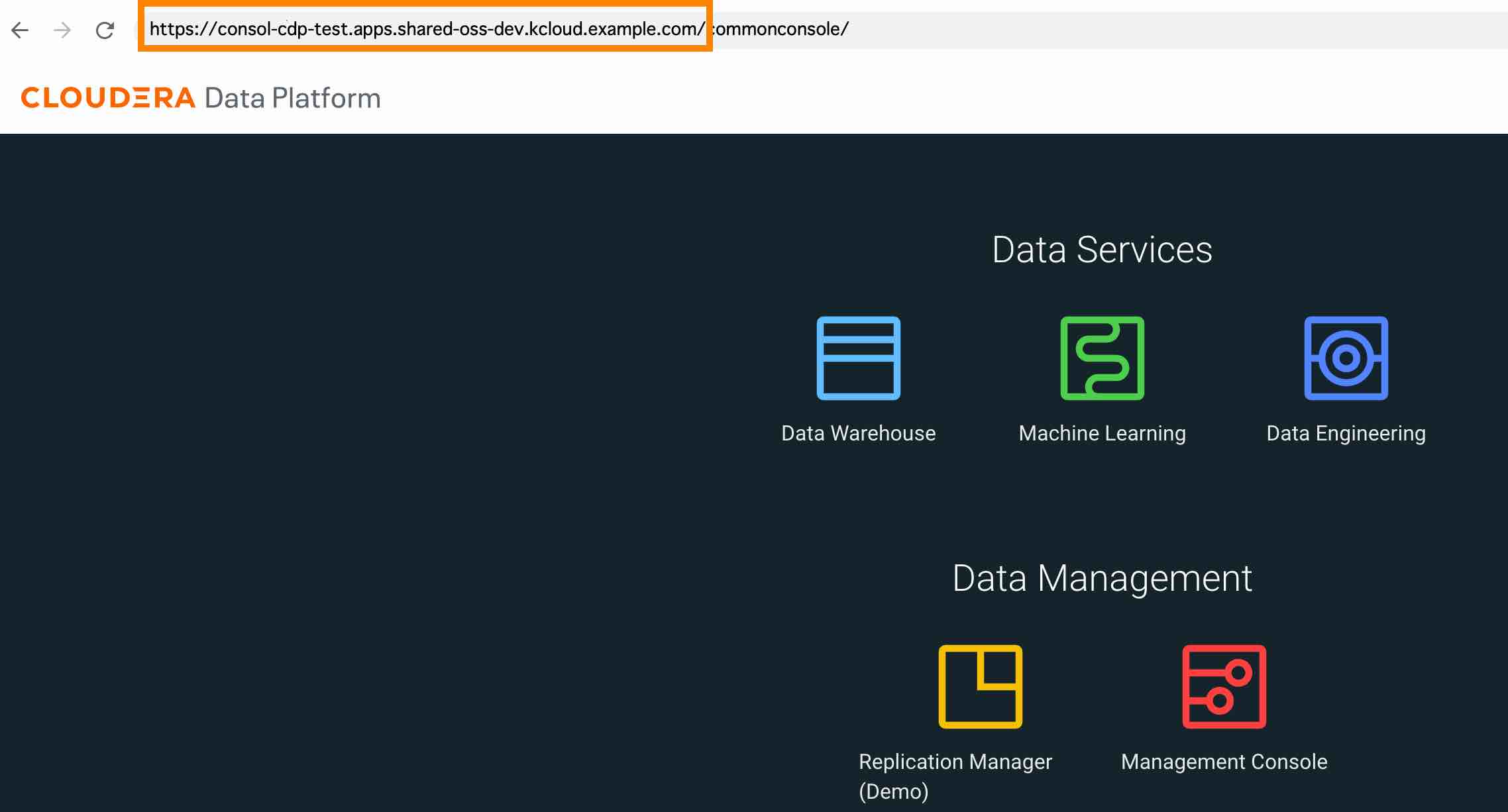Click the Data Management heading
Image resolution: width=1508 pixels, height=812 pixels.
click(x=1102, y=578)
